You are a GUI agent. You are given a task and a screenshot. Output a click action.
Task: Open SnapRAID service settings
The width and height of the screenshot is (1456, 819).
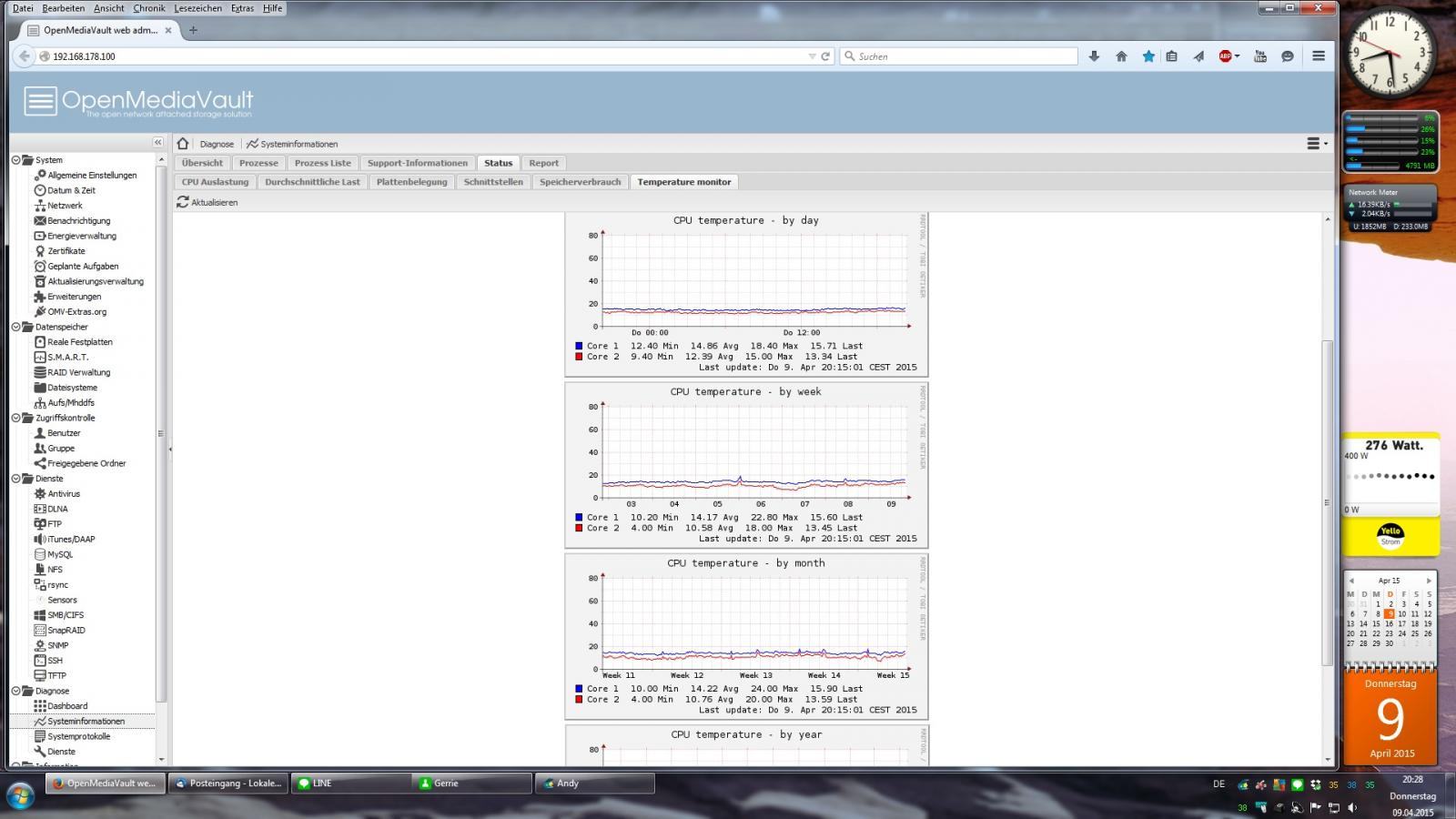(x=66, y=630)
